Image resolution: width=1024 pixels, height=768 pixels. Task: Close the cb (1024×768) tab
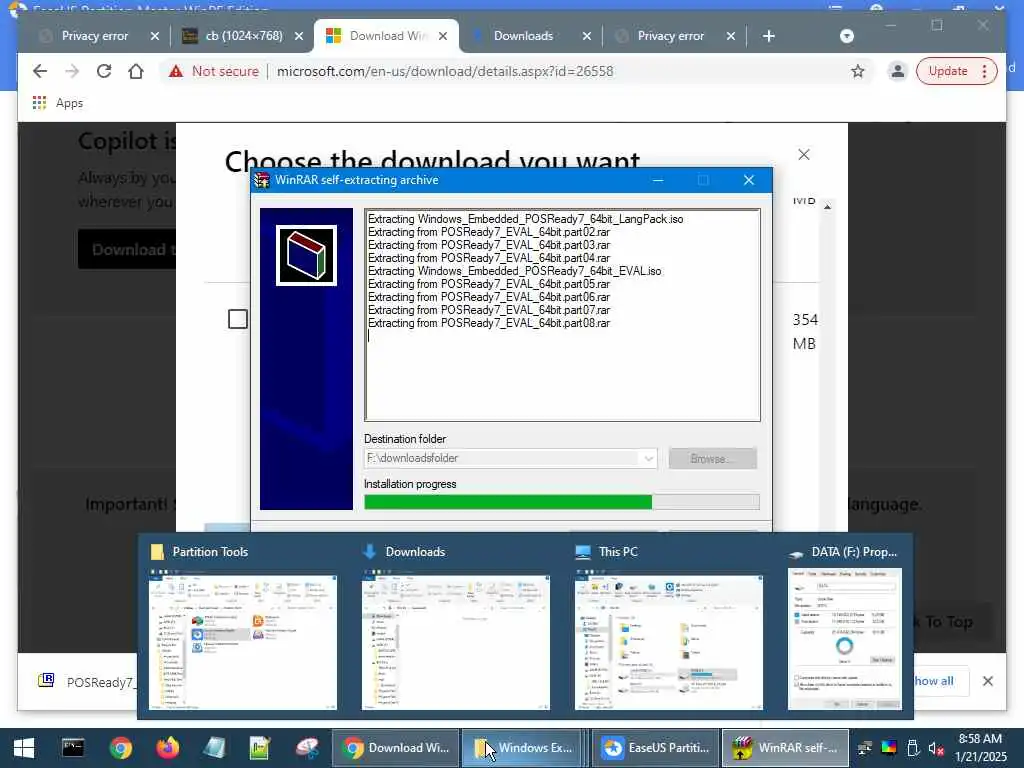tap(298, 36)
